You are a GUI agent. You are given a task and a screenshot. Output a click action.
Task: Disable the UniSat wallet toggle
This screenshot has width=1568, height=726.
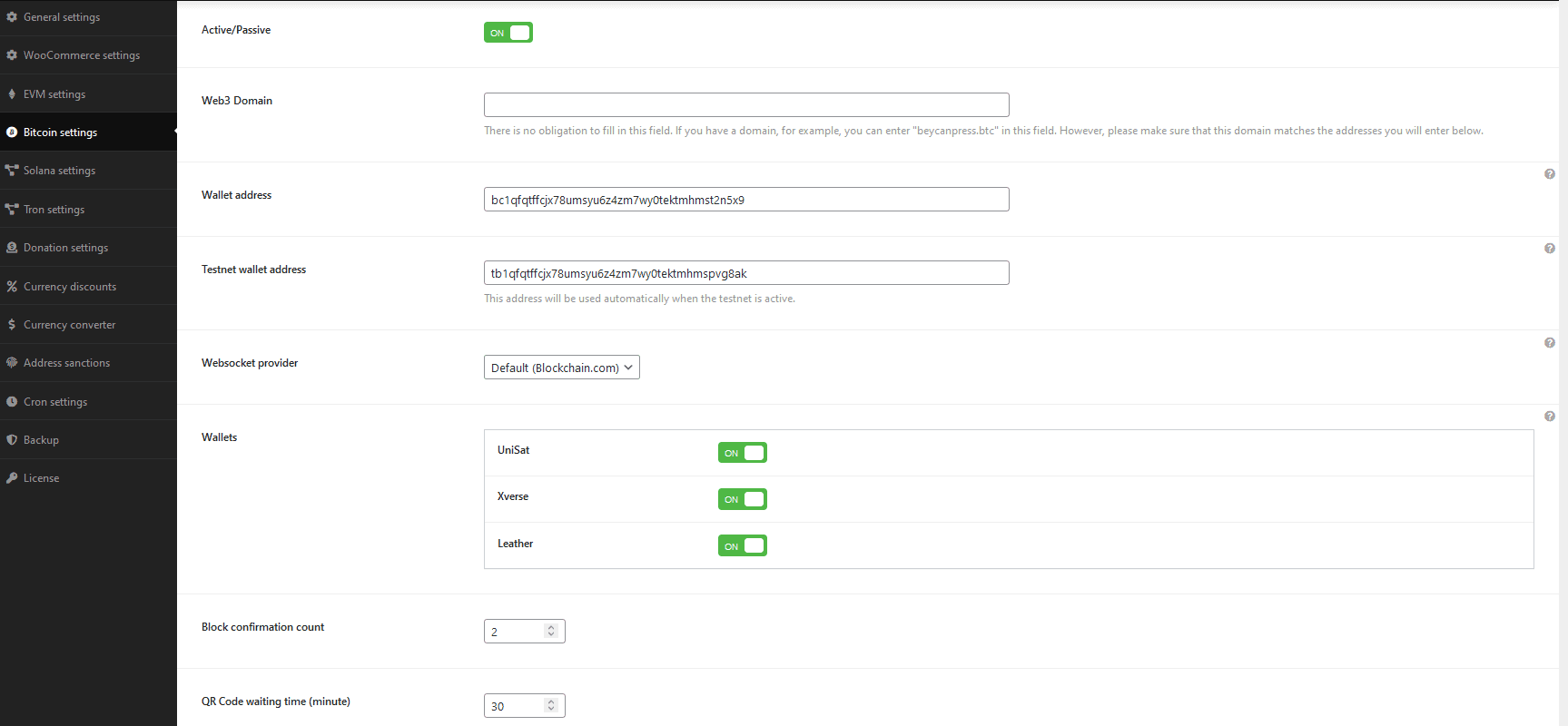click(x=743, y=453)
